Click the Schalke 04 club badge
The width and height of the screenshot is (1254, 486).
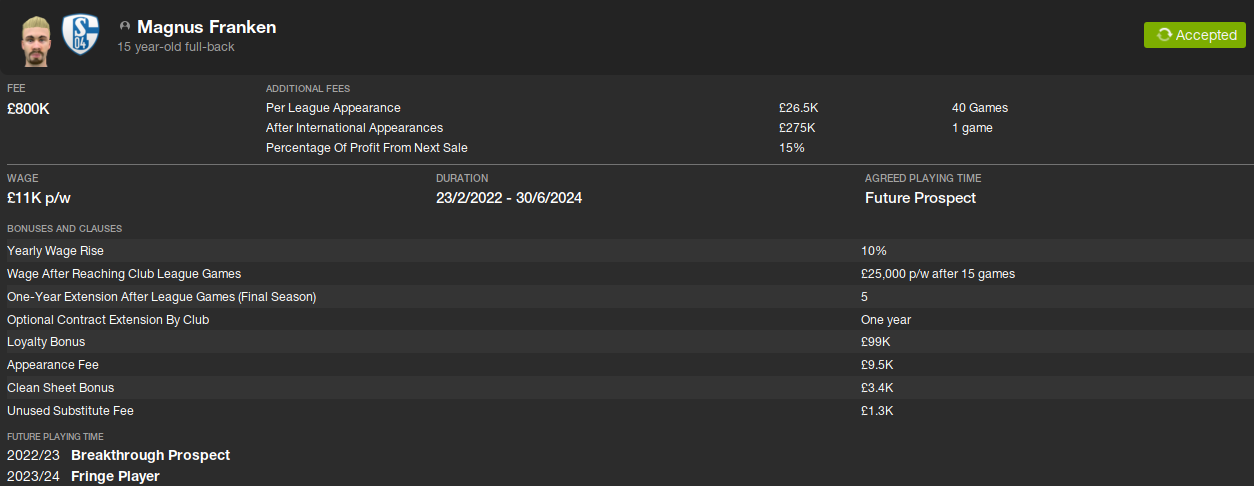coord(81,35)
